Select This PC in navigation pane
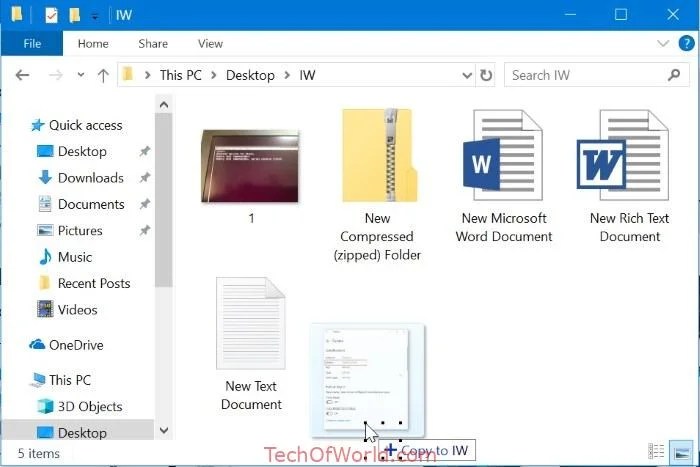 [70, 380]
